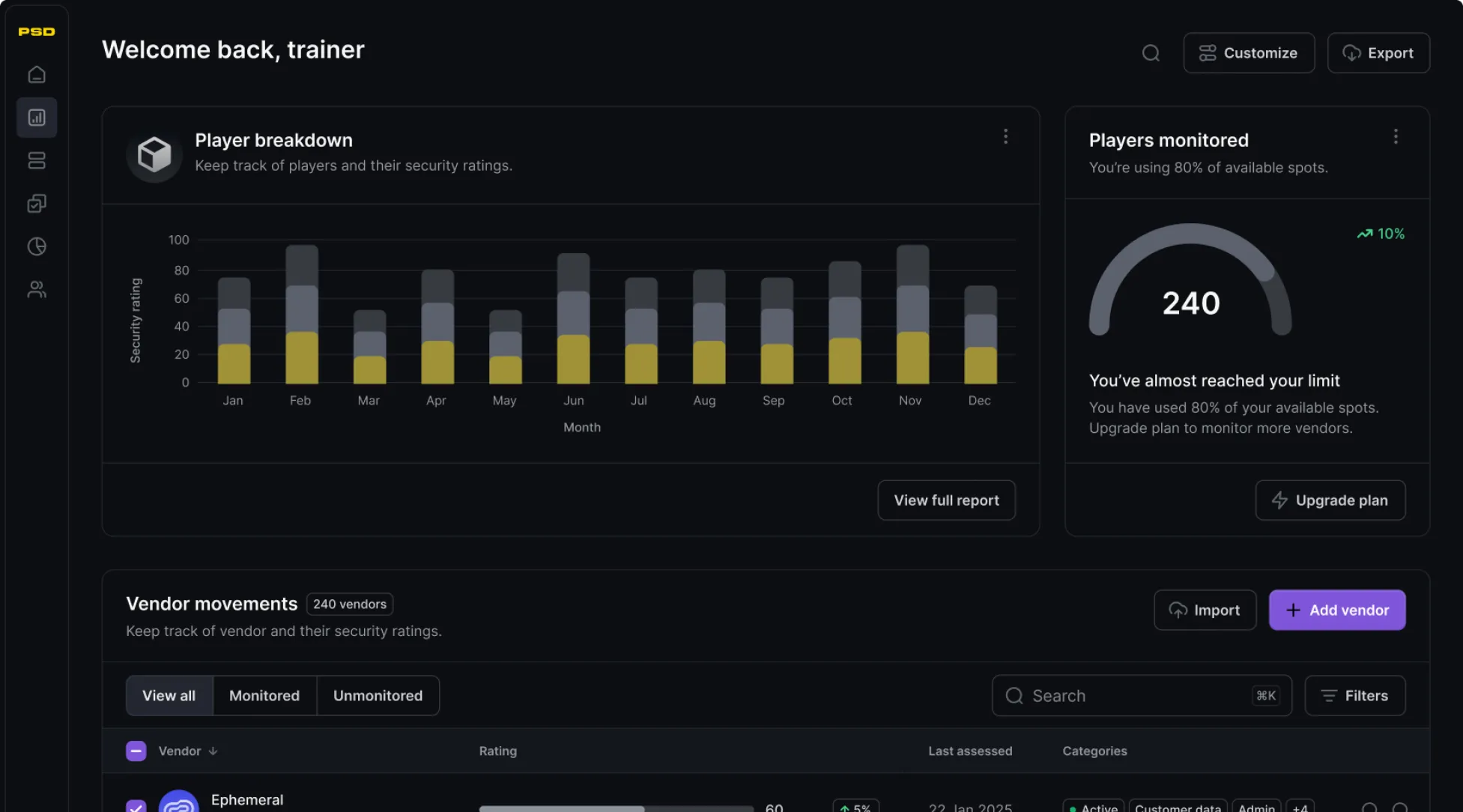The width and height of the screenshot is (1463, 812).
Task: Switch to the Unmonitored tab
Action: (378, 695)
